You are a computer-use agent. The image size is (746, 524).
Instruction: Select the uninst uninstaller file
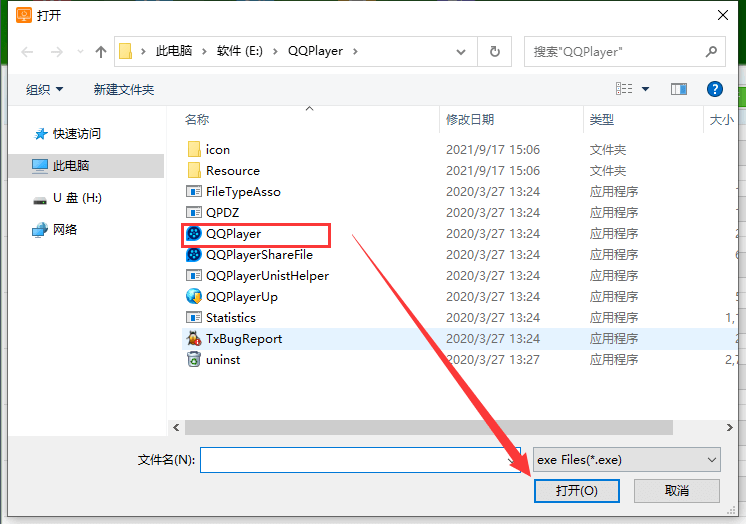tap(223, 359)
